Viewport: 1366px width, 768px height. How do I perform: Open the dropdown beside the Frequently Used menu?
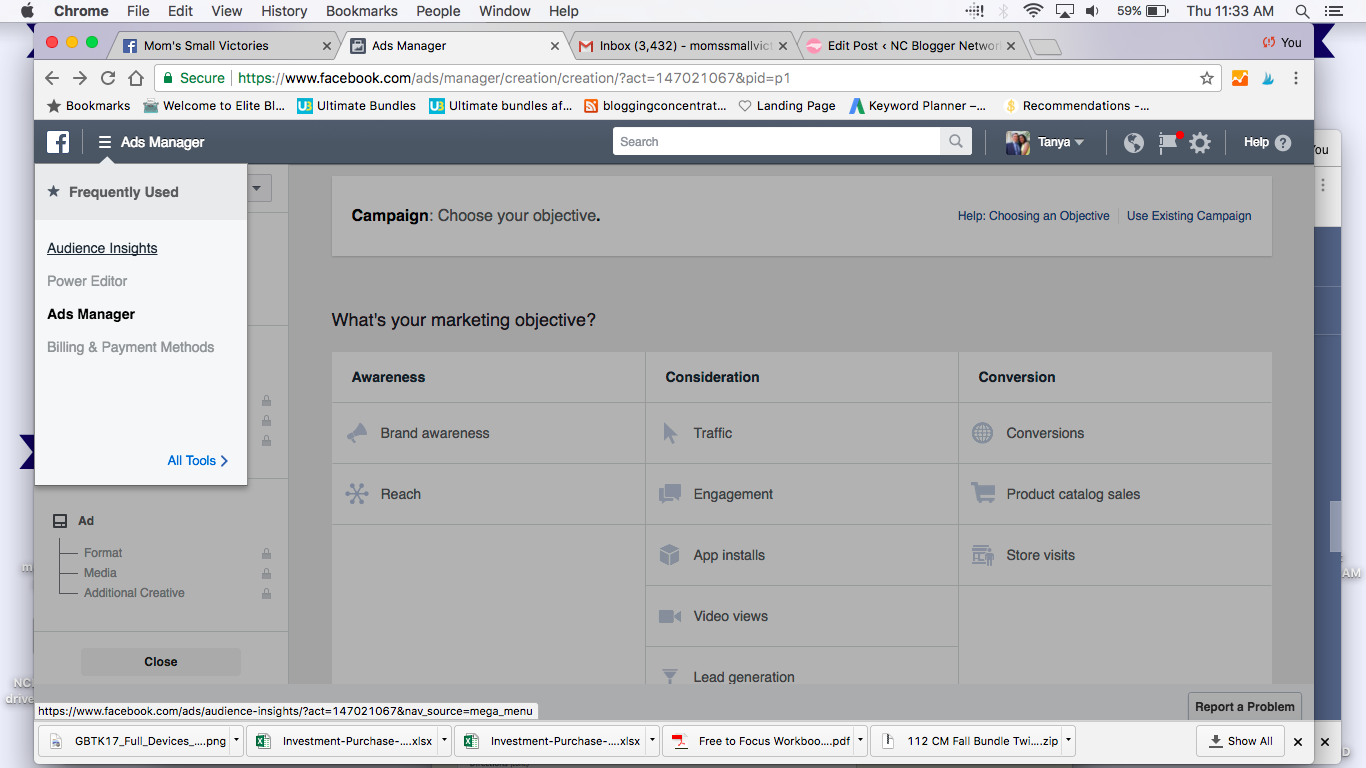(x=259, y=188)
